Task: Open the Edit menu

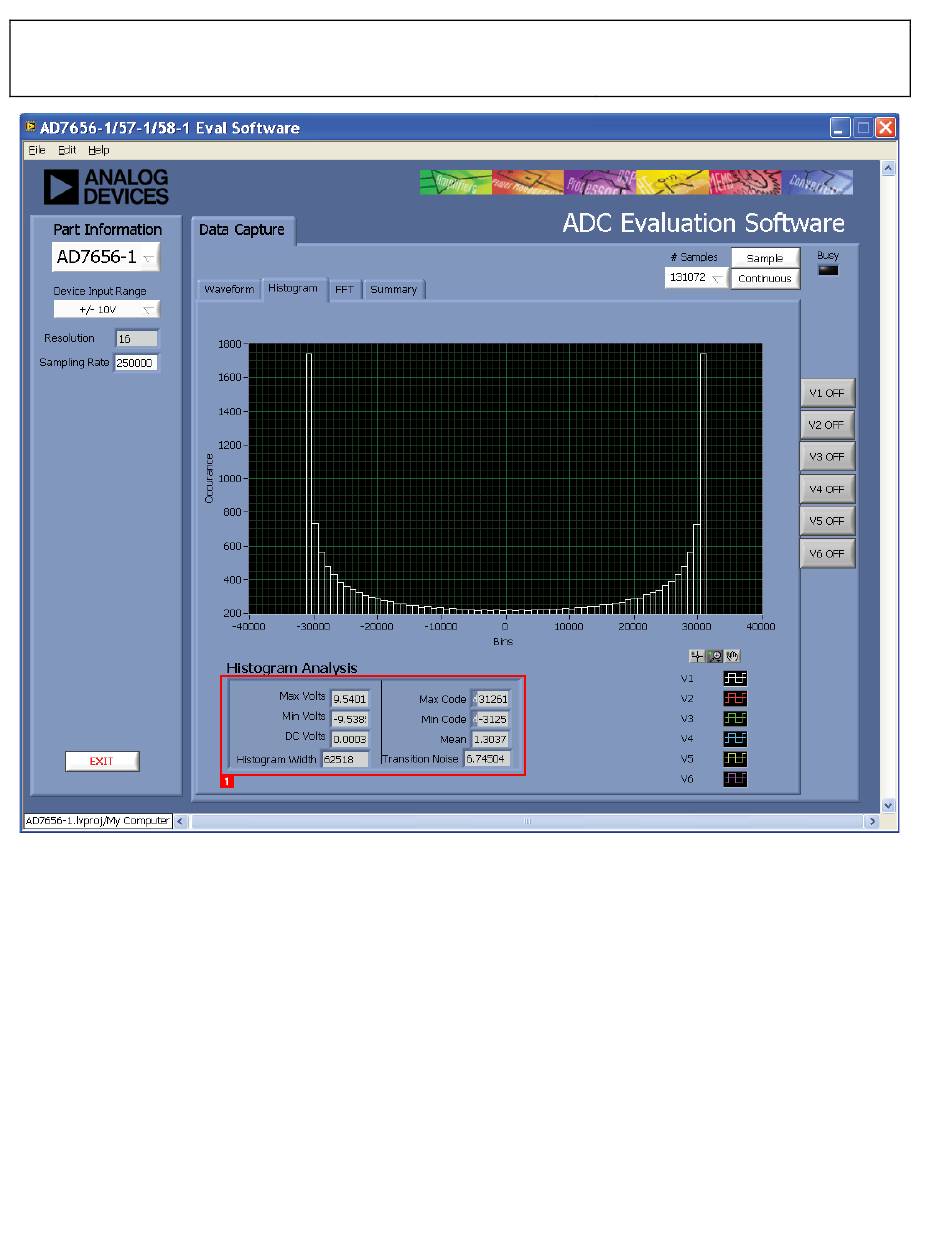Action: [67, 150]
